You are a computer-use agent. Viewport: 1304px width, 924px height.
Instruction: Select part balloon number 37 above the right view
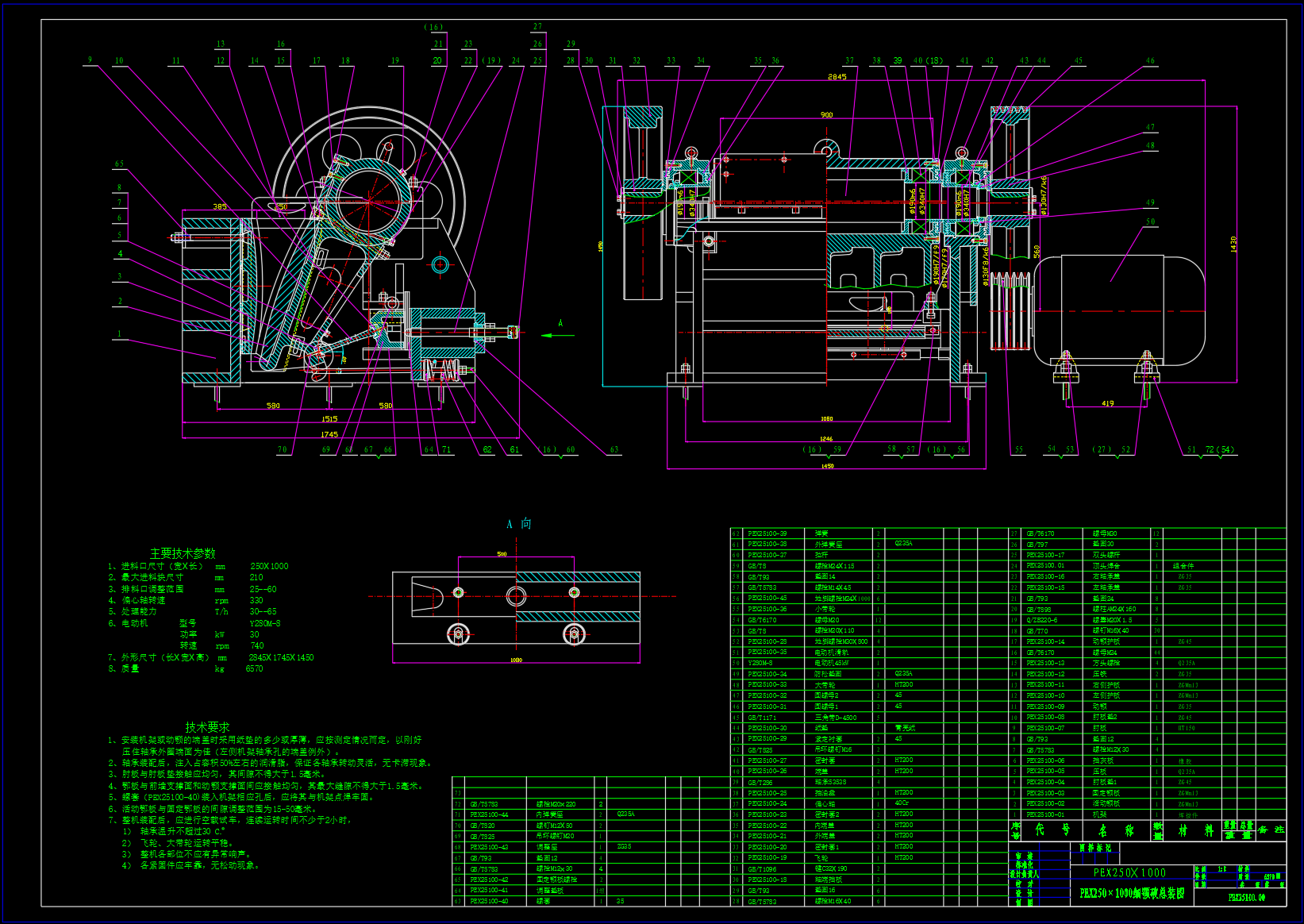pyautogui.click(x=849, y=60)
